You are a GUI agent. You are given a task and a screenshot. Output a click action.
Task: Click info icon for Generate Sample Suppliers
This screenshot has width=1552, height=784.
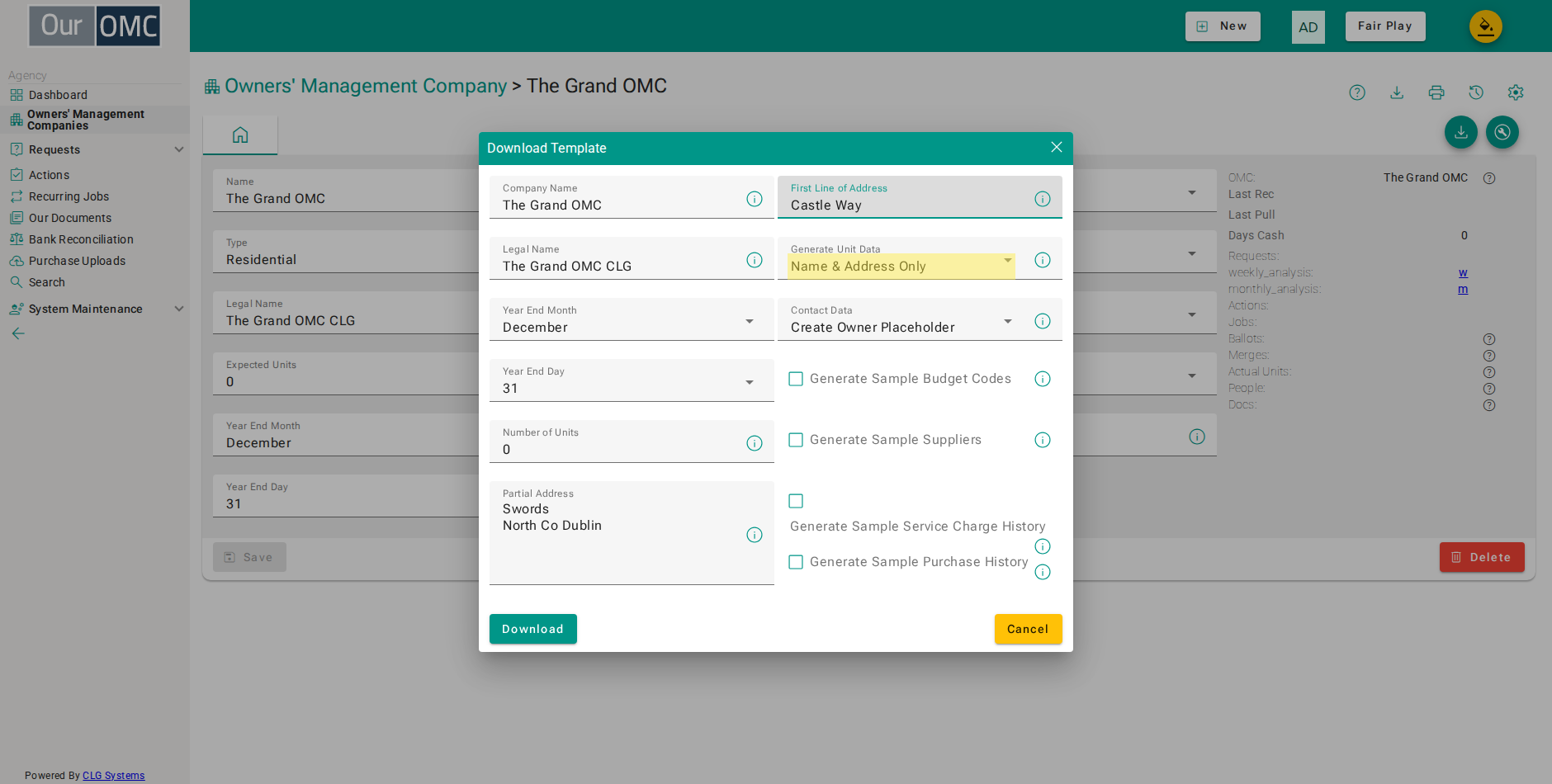pyautogui.click(x=1043, y=440)
